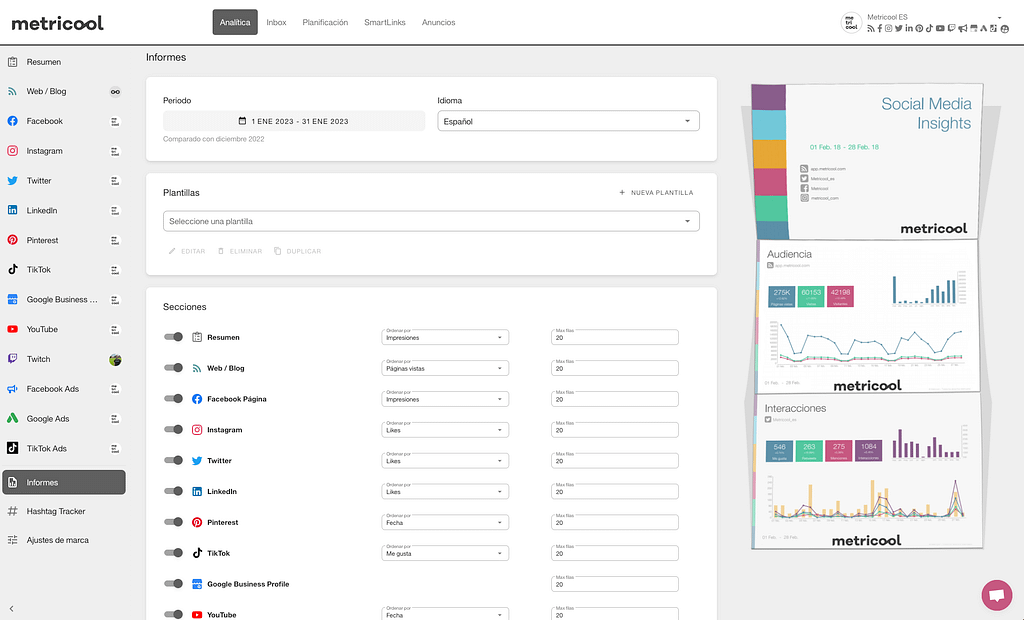This screenshot has height=620, width=1024.
Task: Toggle the Resumen section switch
Action: click(174, 337)
